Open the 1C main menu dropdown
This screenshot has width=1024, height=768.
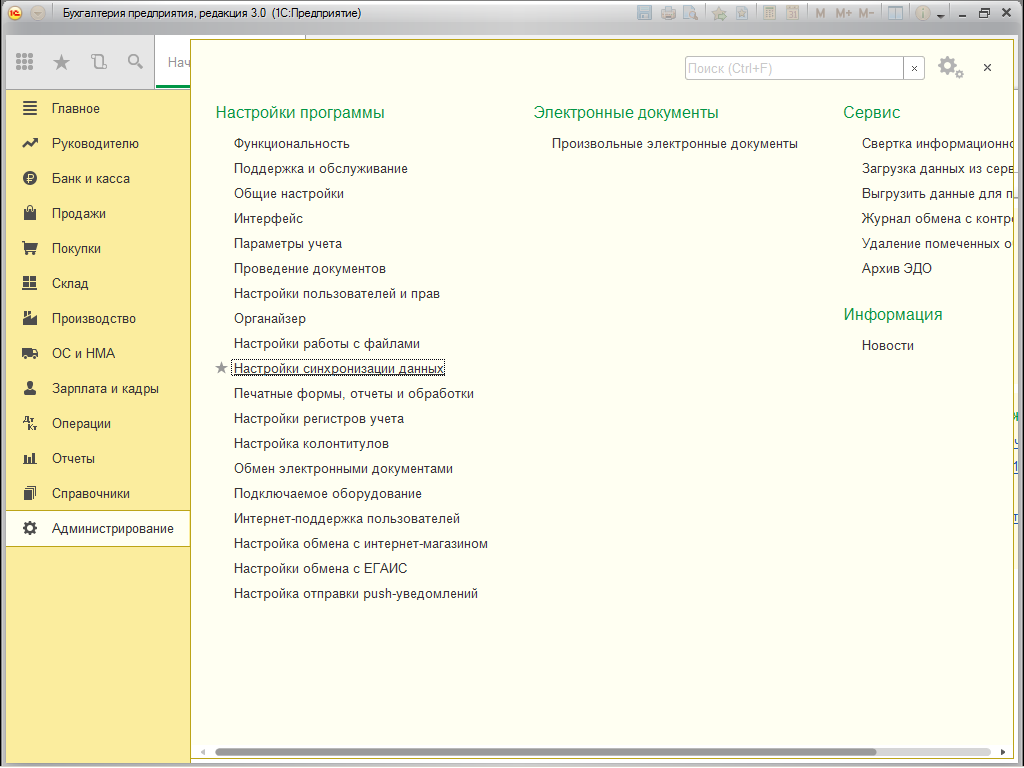click(x=38, y=13)
